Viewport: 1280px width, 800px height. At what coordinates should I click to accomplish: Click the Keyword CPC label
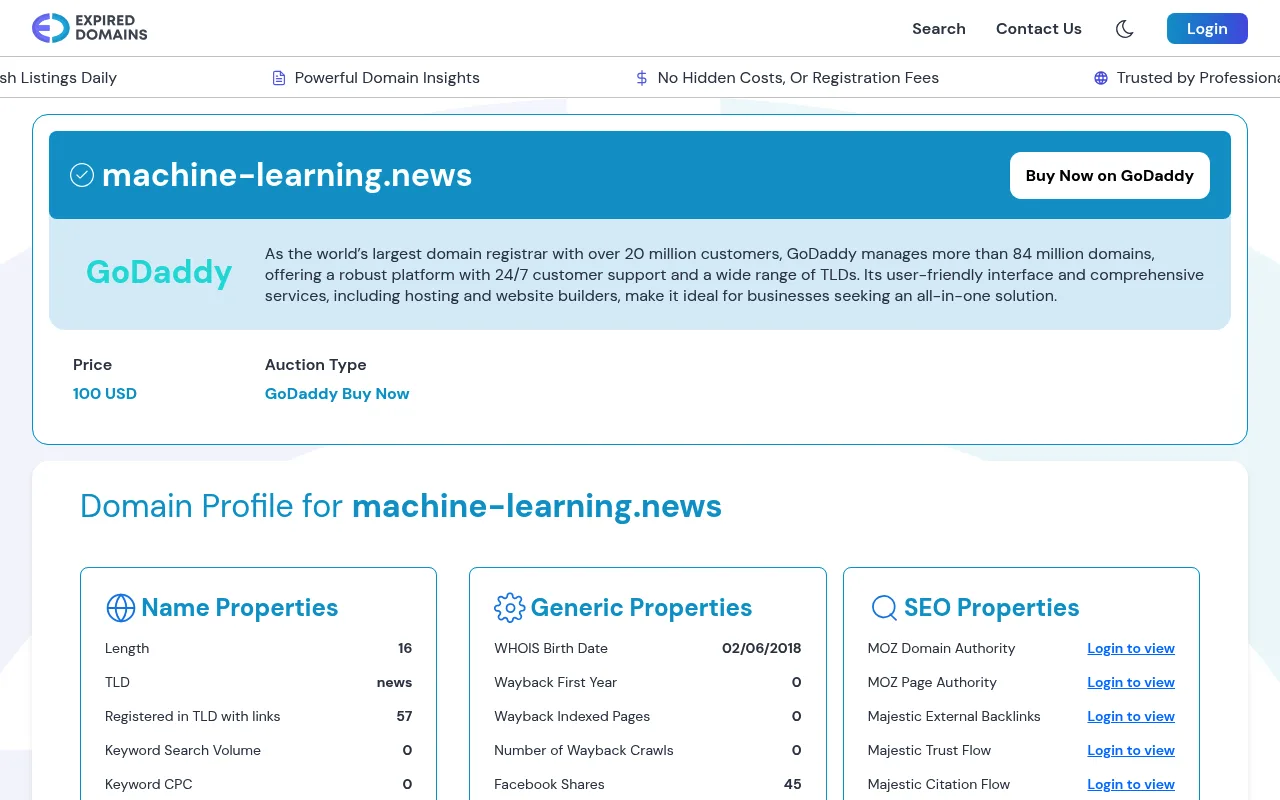[x=149, y=784]
